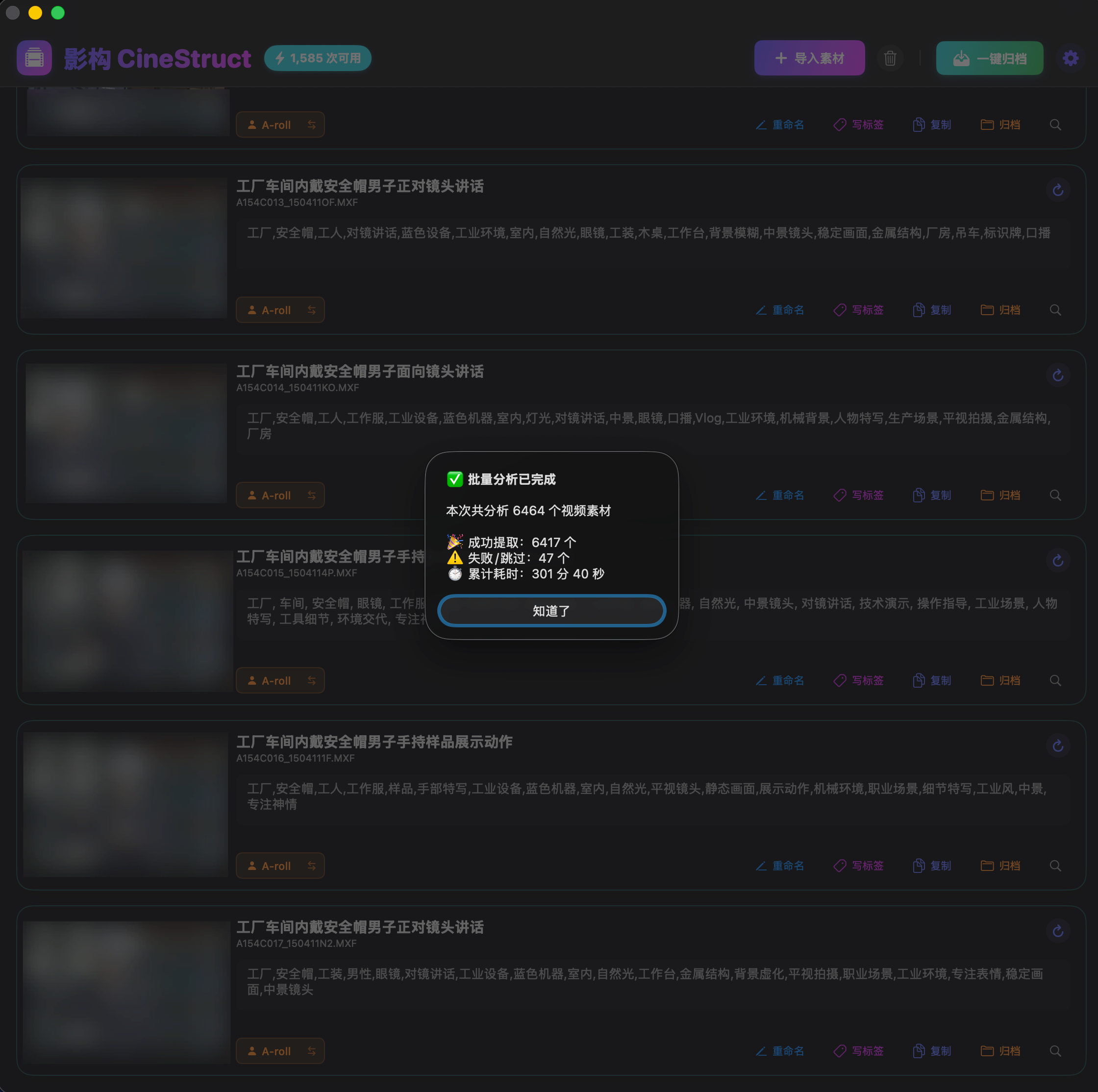The height and width of the screenshot is (1092, 1098).
Task: Click the 知道了 button in the dialog
Action: [x=550, y=611]
